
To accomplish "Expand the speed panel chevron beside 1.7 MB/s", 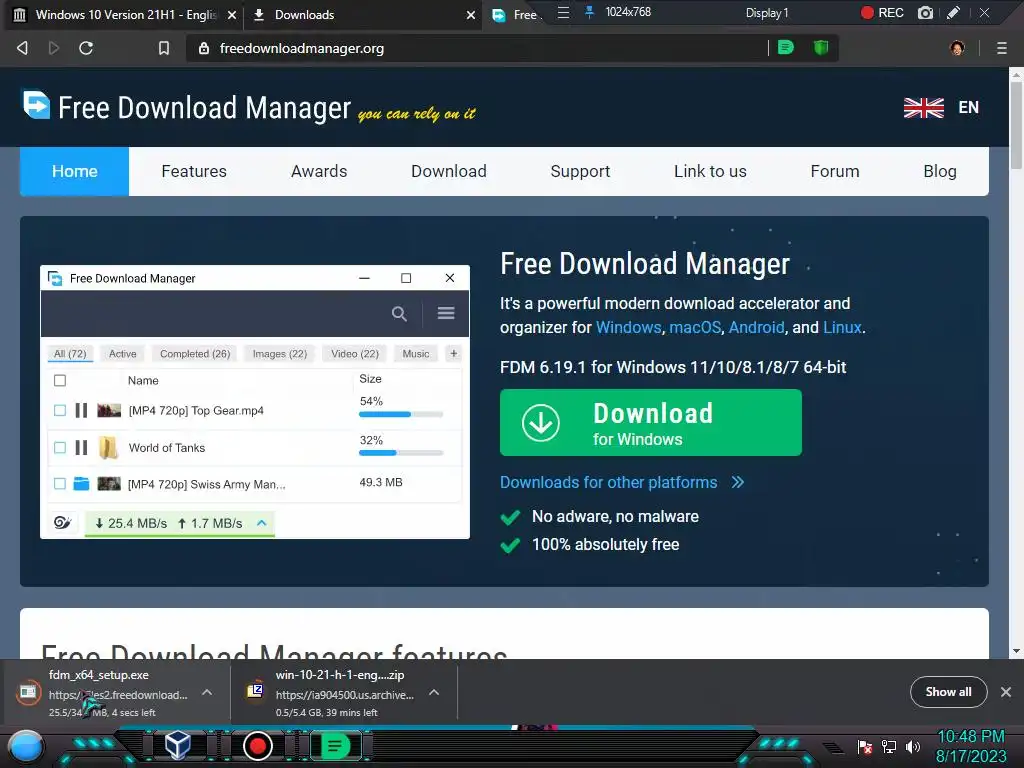I will pos(262,523).
